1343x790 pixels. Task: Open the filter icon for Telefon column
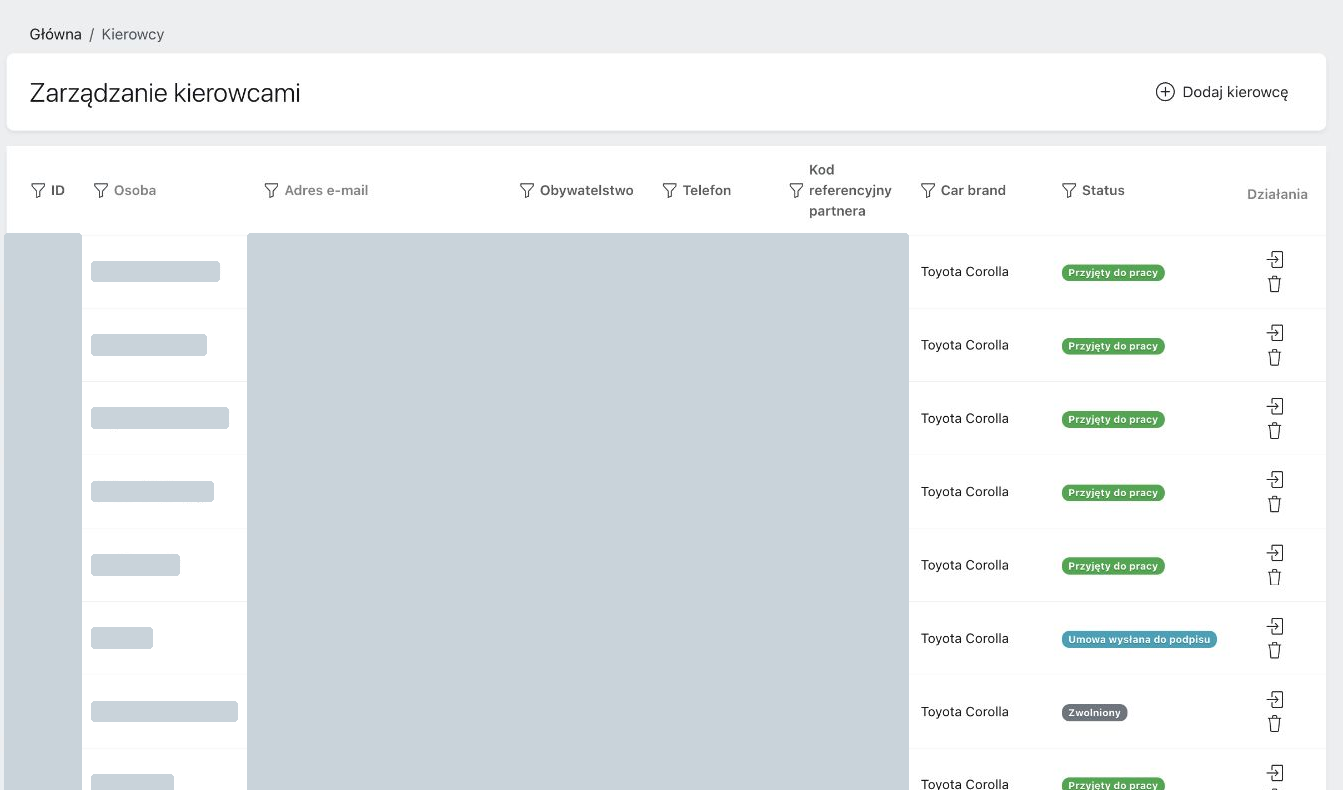(x=670, y=190)
